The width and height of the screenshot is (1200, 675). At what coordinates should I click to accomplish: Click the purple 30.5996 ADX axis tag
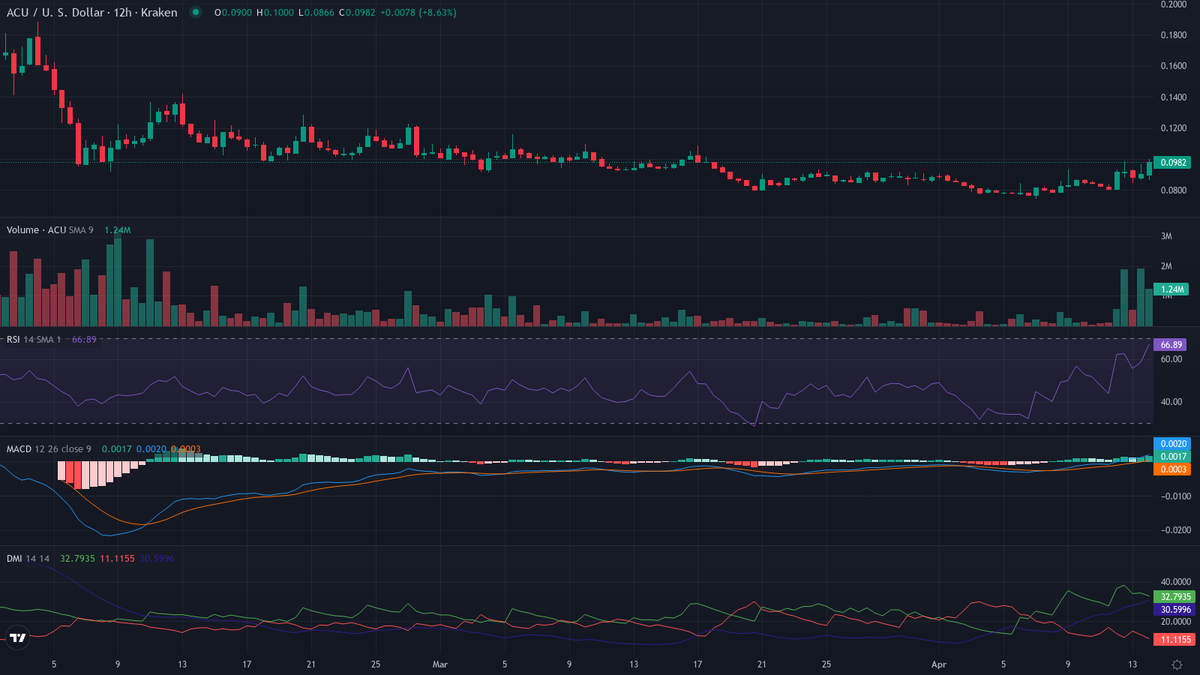[x=1173, y=609]
